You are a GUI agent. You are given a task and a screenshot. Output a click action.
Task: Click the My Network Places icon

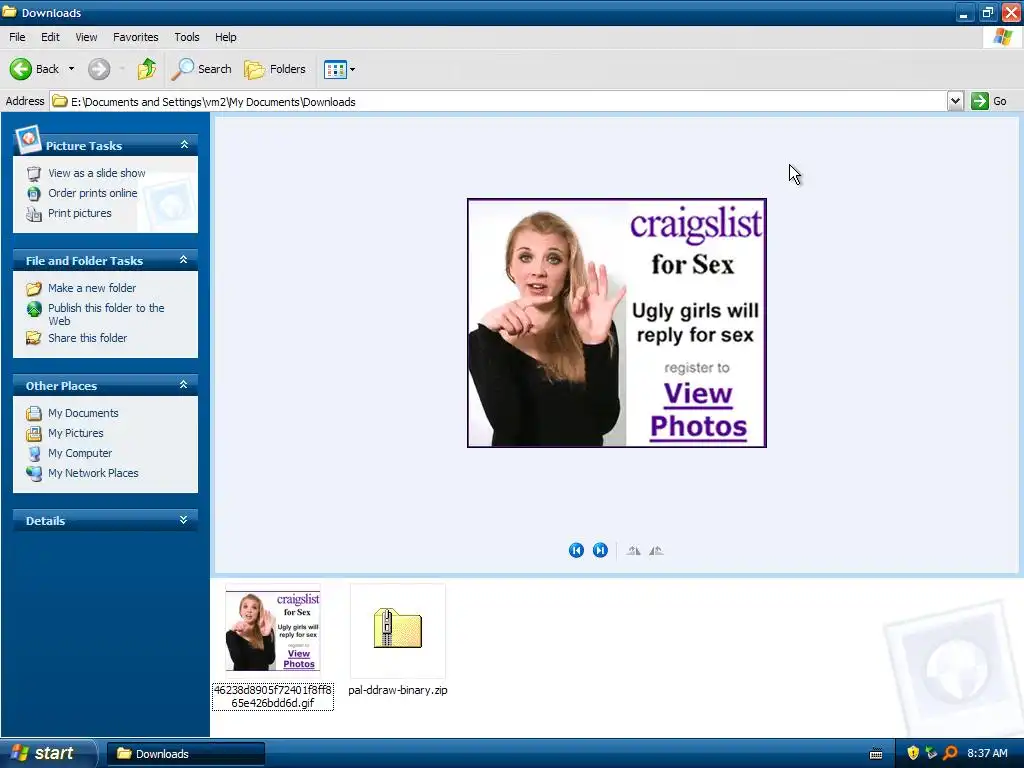click(x=34, y=473)
